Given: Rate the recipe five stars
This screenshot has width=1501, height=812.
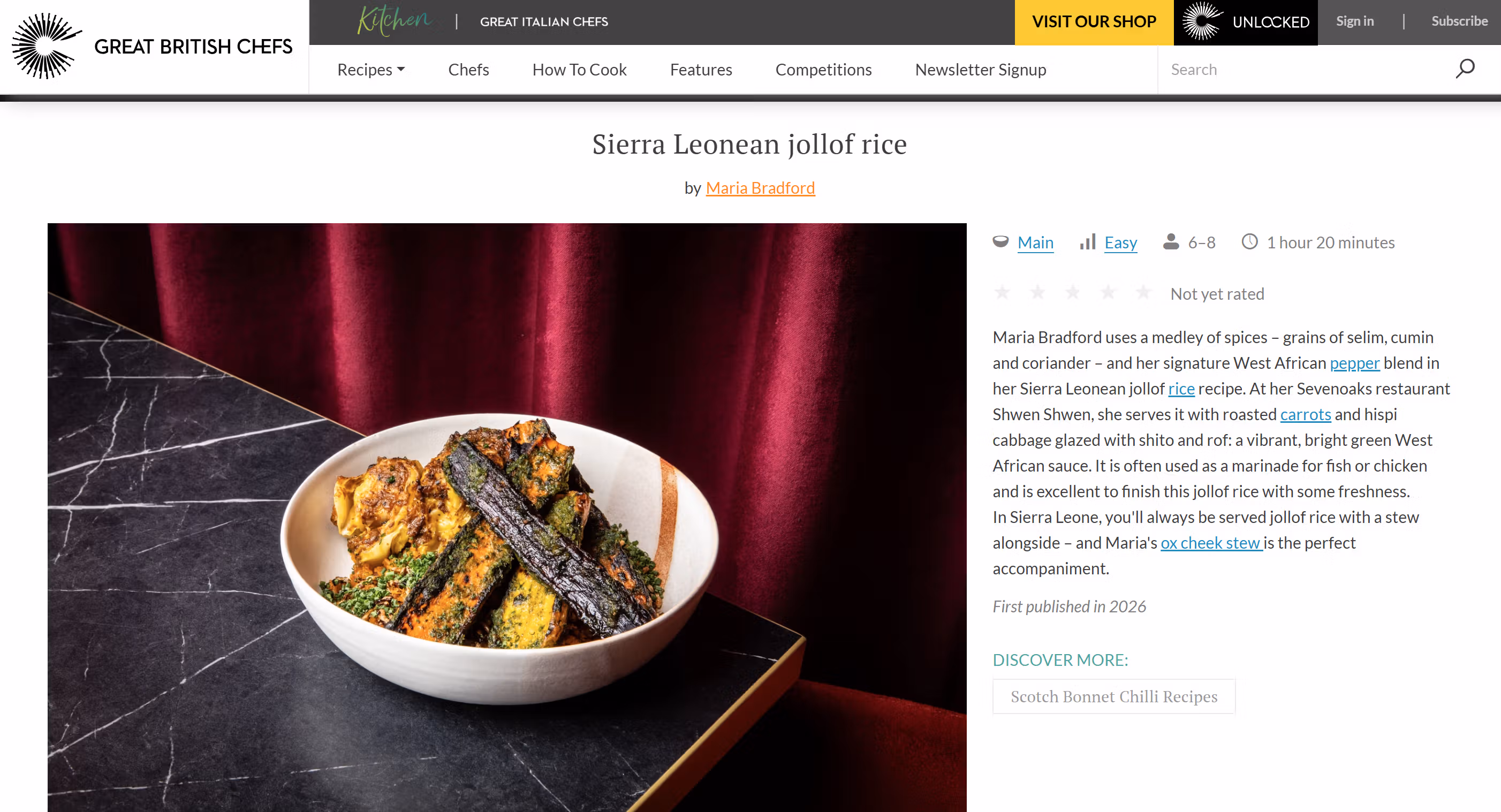Looking at the screenshot, I should point(1143,292).
